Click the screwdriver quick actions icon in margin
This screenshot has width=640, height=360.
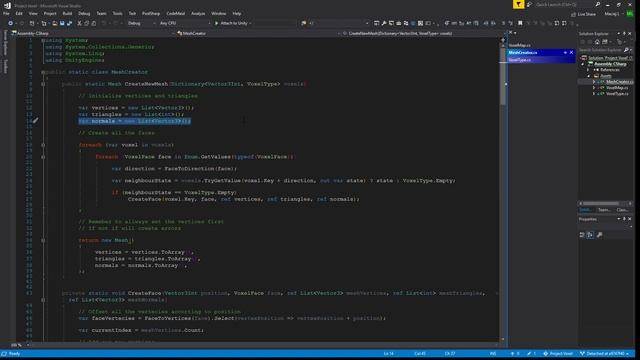point(36,120)
